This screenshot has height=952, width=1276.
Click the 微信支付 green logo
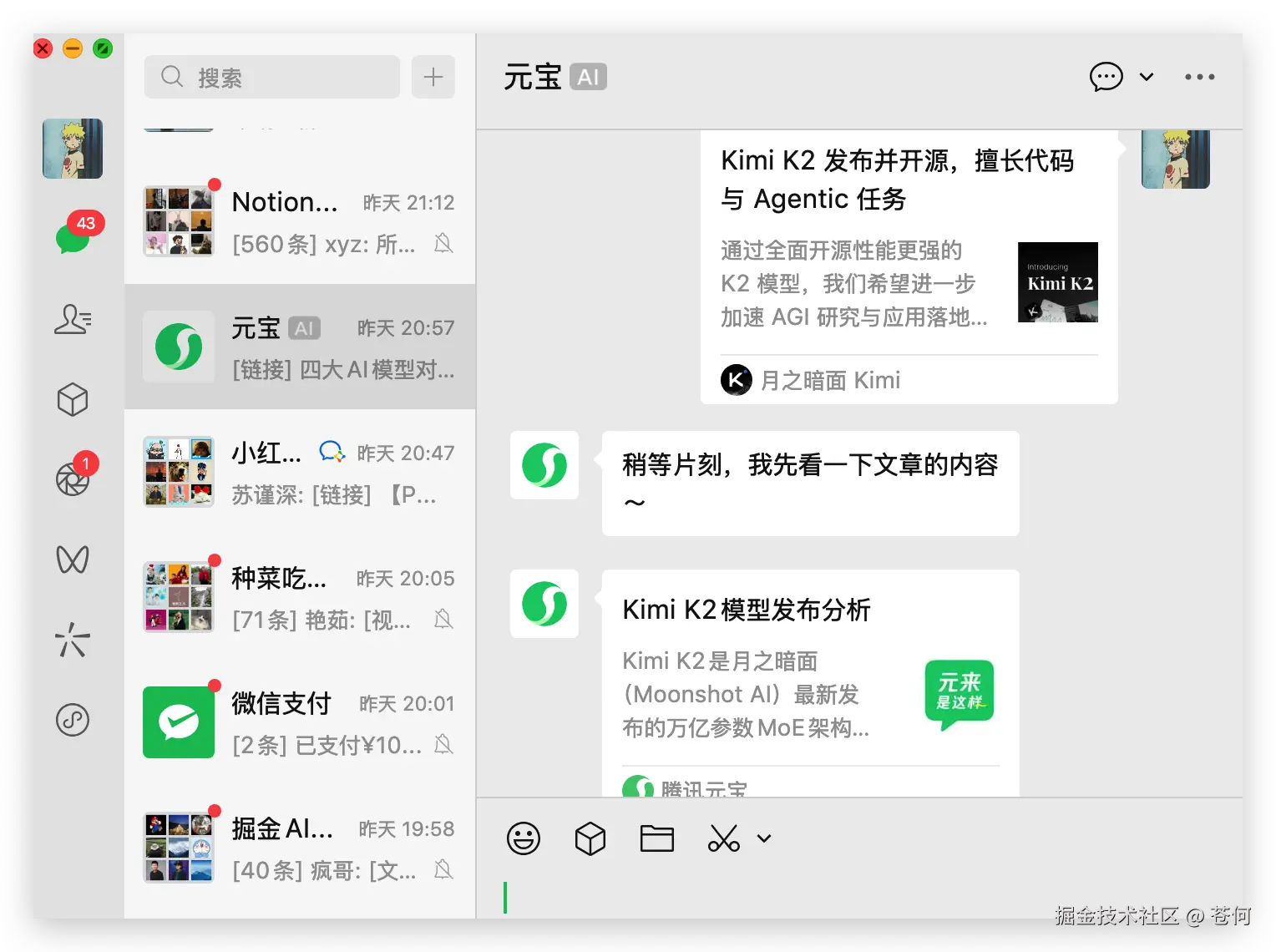pyautogui.click(x=179, y=722)
